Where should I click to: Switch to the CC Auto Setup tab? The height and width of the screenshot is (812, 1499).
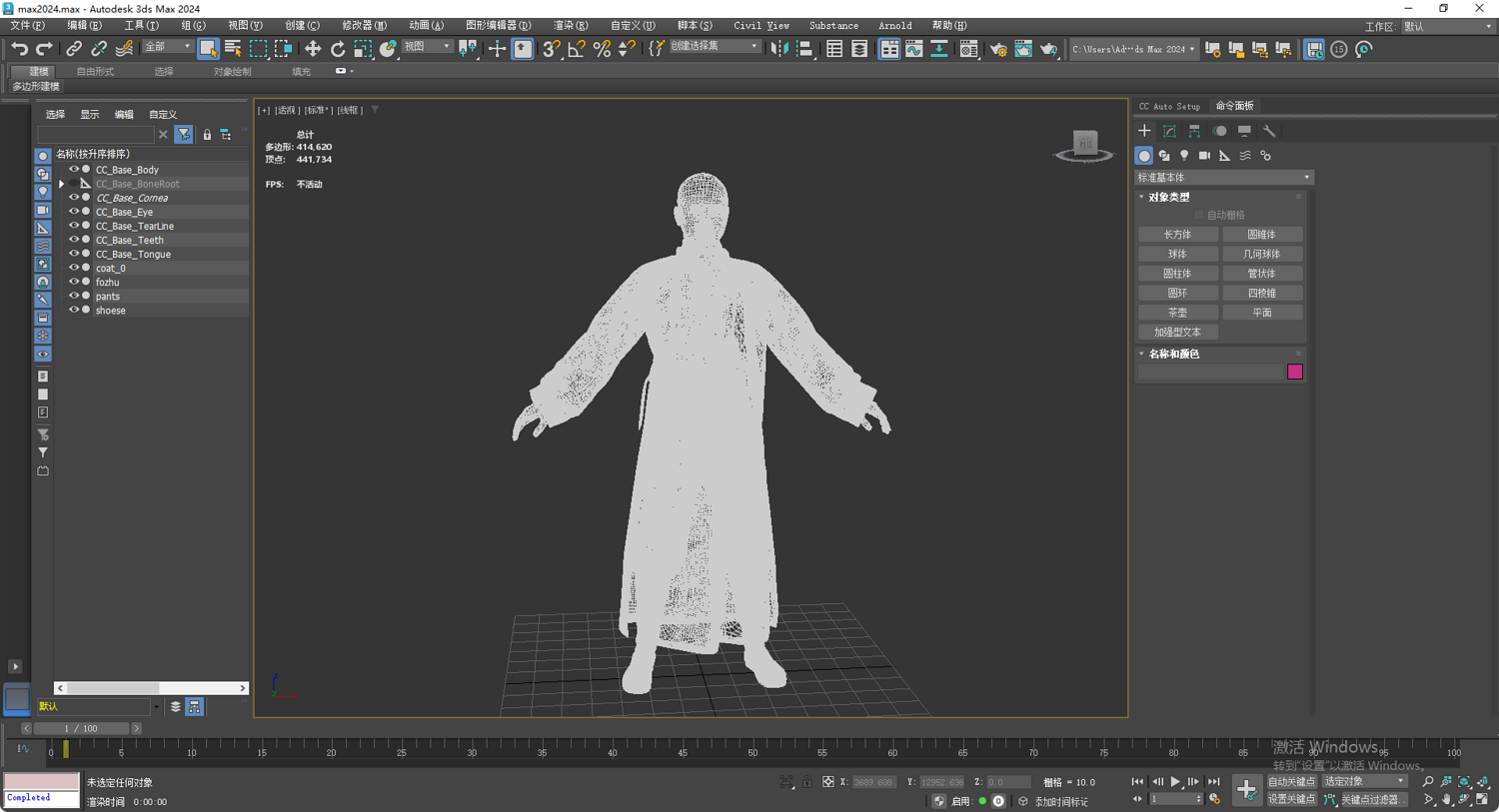1169,106
